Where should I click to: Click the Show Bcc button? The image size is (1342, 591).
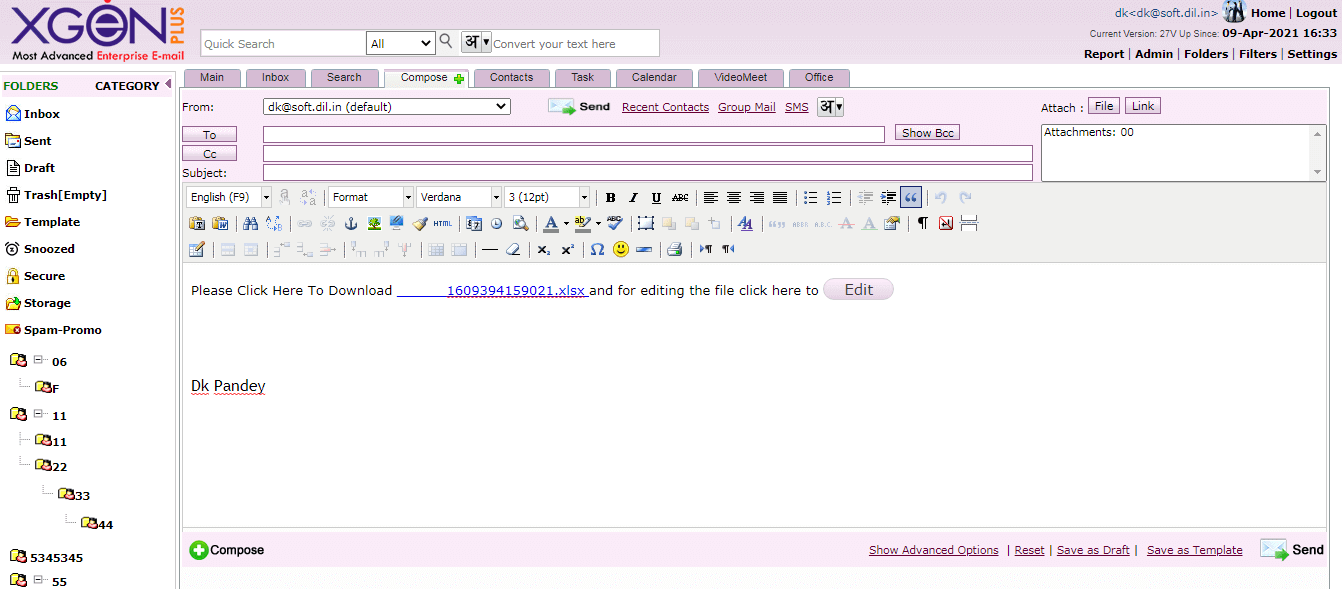pyautogui.click(x=927, y=133)
